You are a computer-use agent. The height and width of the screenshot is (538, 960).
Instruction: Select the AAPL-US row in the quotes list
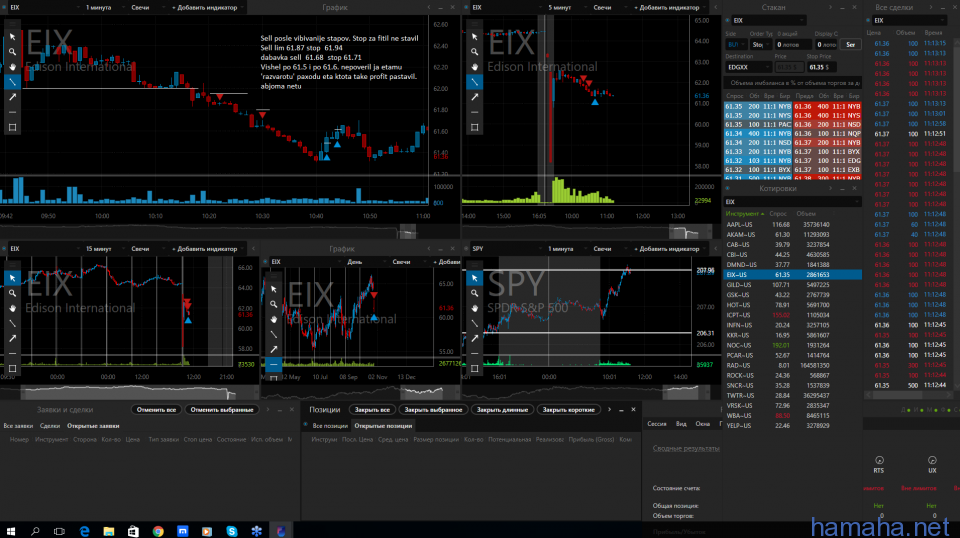tap(793, 225)
